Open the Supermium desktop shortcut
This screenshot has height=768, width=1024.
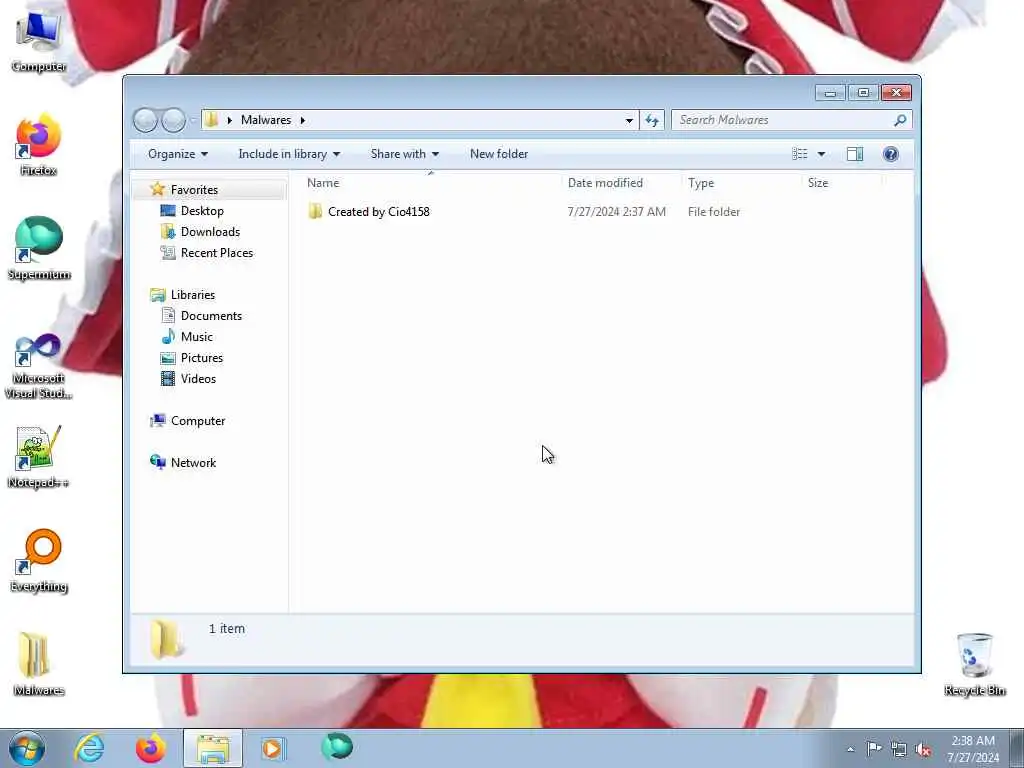click(39, 249)
